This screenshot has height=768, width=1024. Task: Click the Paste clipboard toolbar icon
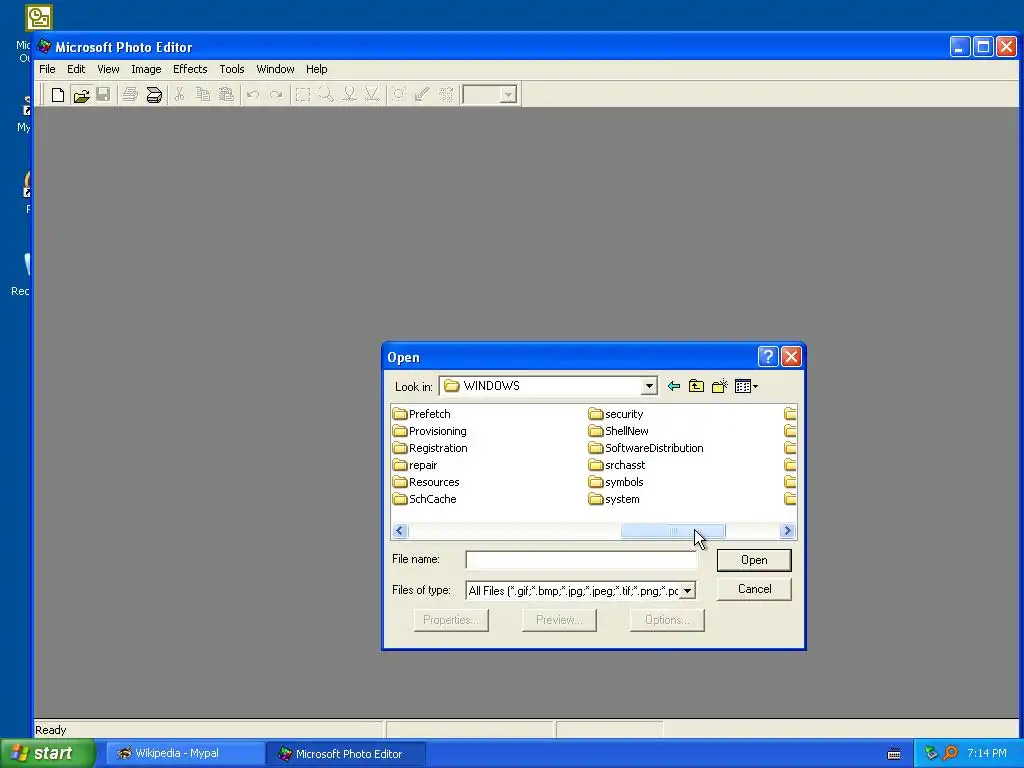pos(226,95)
